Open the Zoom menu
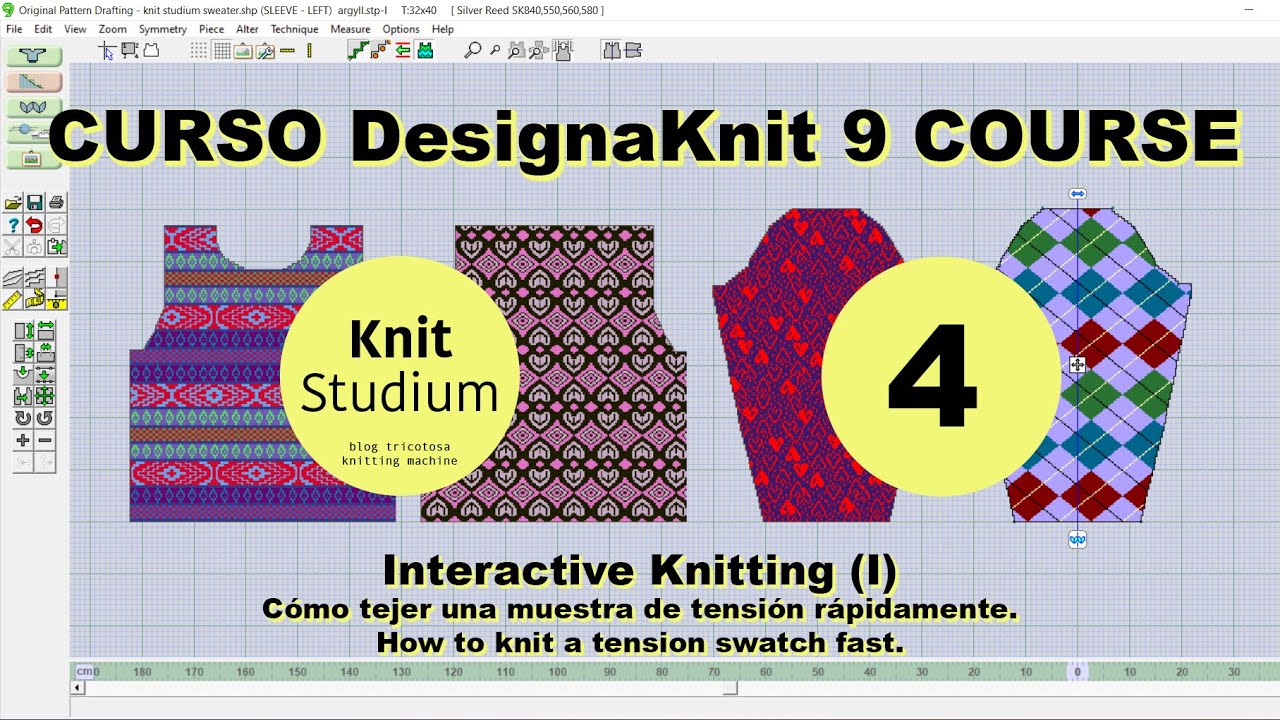The image size is (1280, 720). tap(112, 29)
